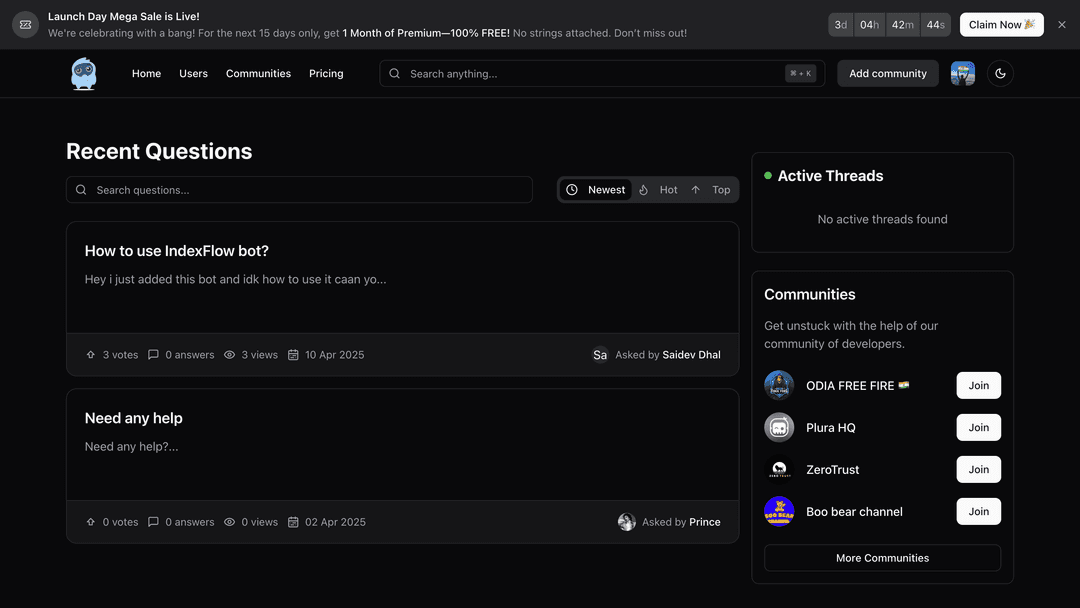This screenshot has width=1080, height=608.
Task: Click the Boo bear channel avatar
Action: pyautogui.click(x=779, y=511)
